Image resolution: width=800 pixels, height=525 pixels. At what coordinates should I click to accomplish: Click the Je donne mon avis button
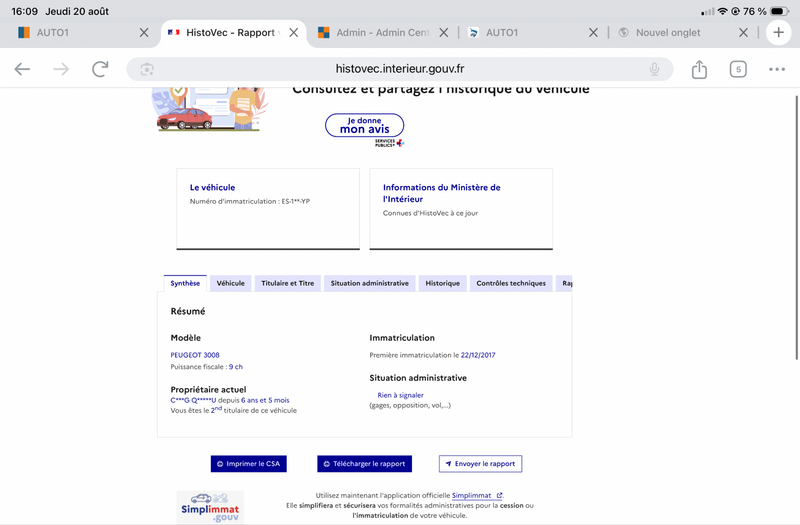[x=364, y=126]
